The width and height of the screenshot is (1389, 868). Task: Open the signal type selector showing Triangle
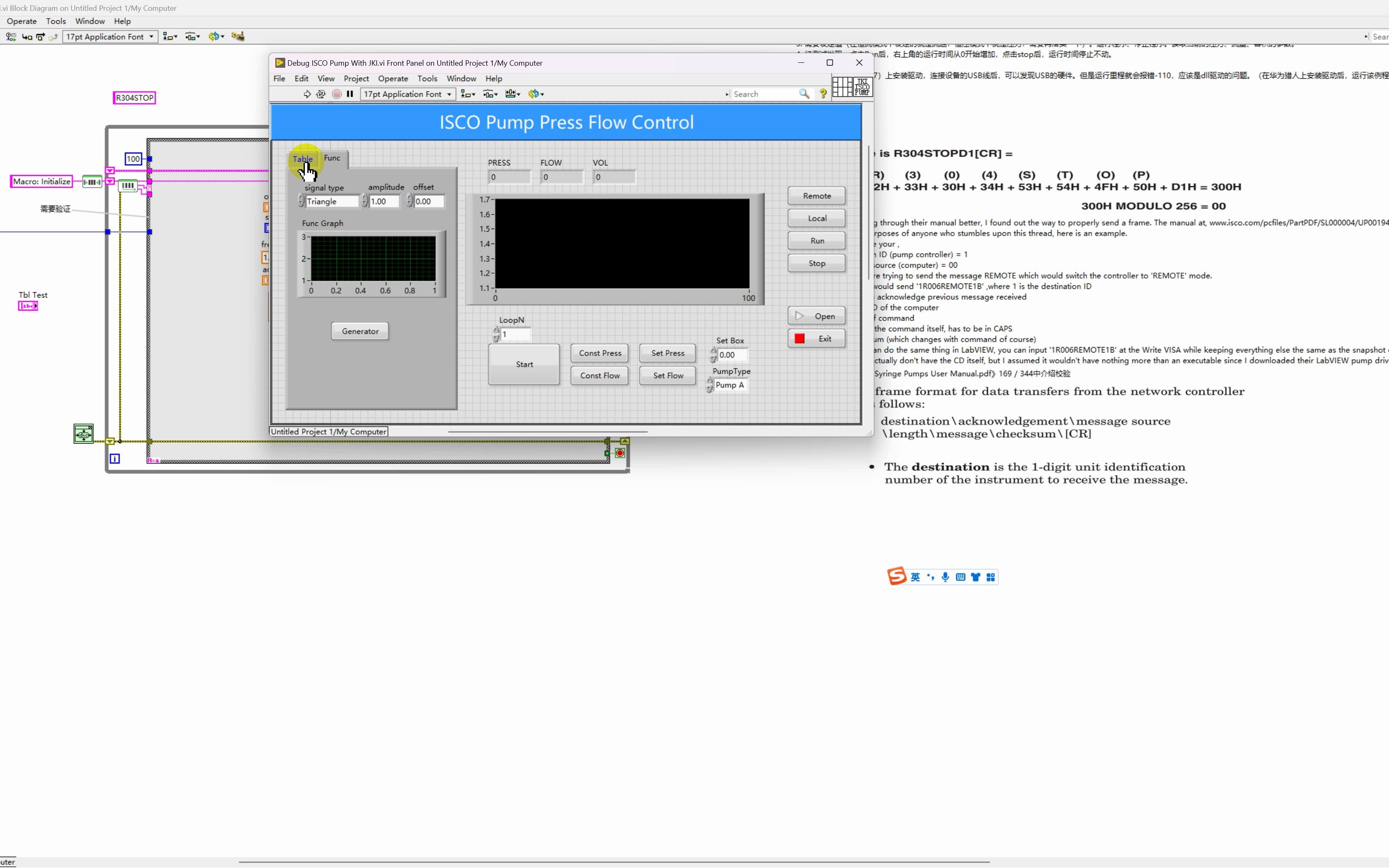[332, 202]
